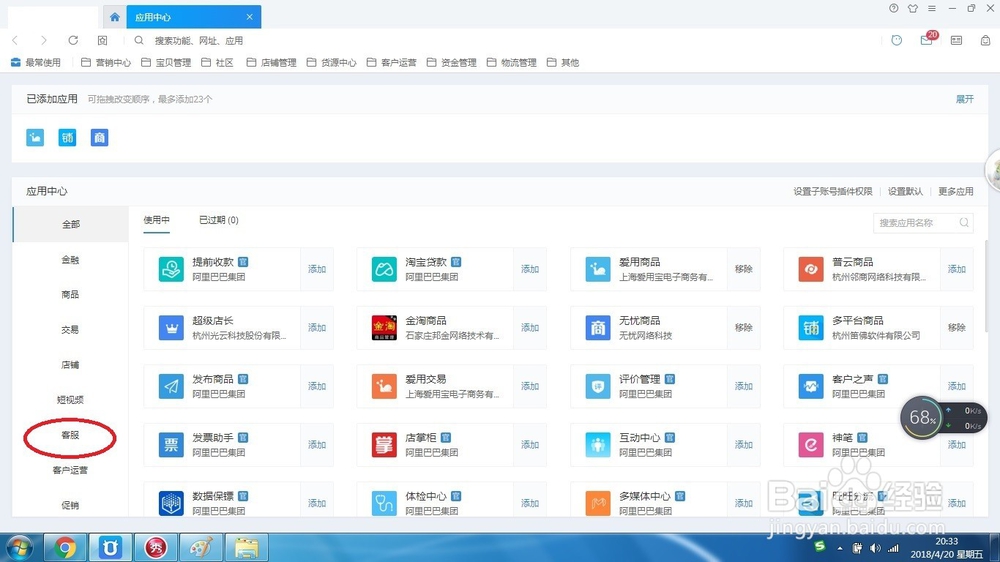The height and width of the screenshot is (562, 1000).
Task: Click the 多媒体中心 orange icon
Action: coord(598,503)
